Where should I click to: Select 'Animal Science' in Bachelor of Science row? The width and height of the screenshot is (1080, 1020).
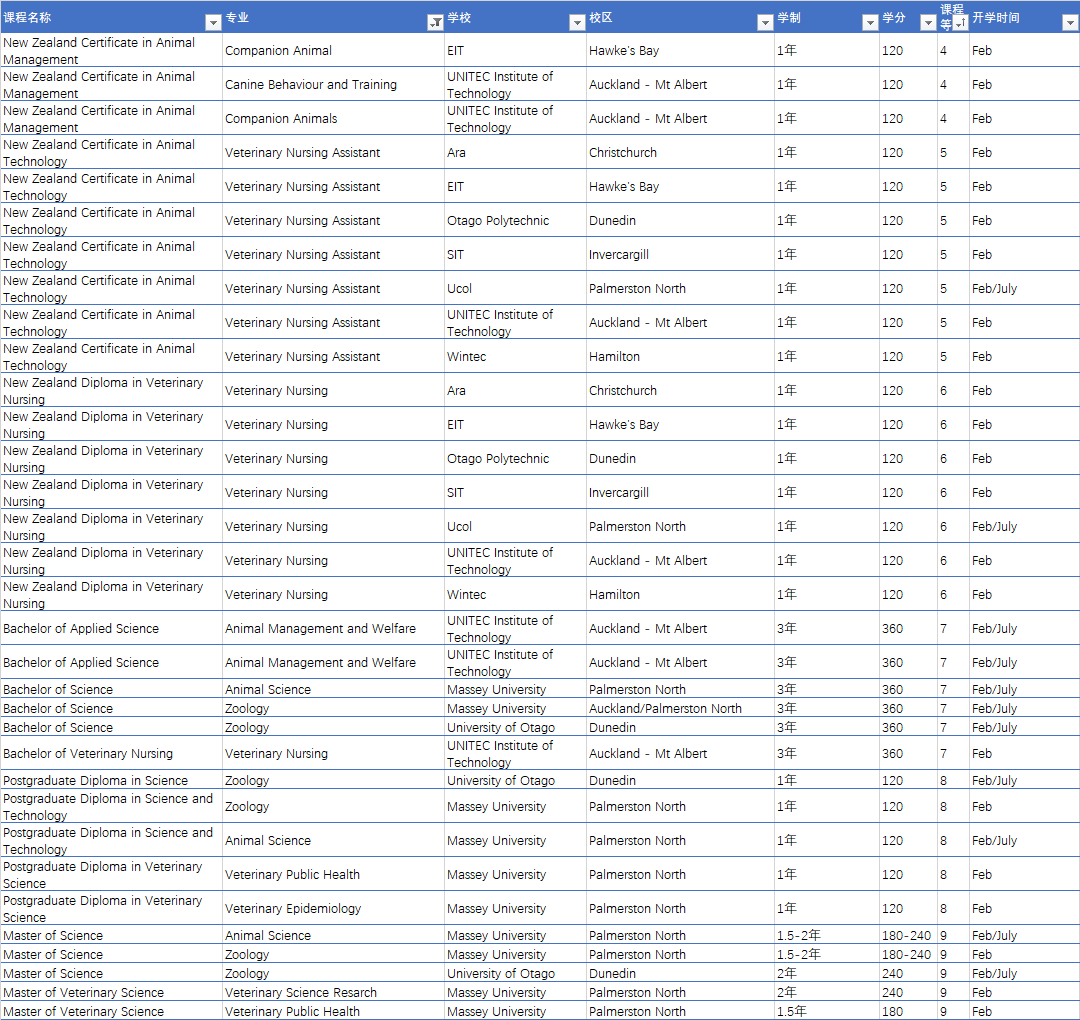[x=333, y=689]
